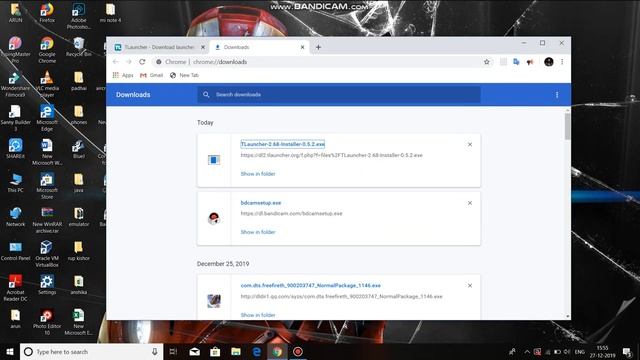Image resolution: width=640 pixels, height=360 pixels.
Task: Select the Firefox desktop shortcut
Action: 47,13
